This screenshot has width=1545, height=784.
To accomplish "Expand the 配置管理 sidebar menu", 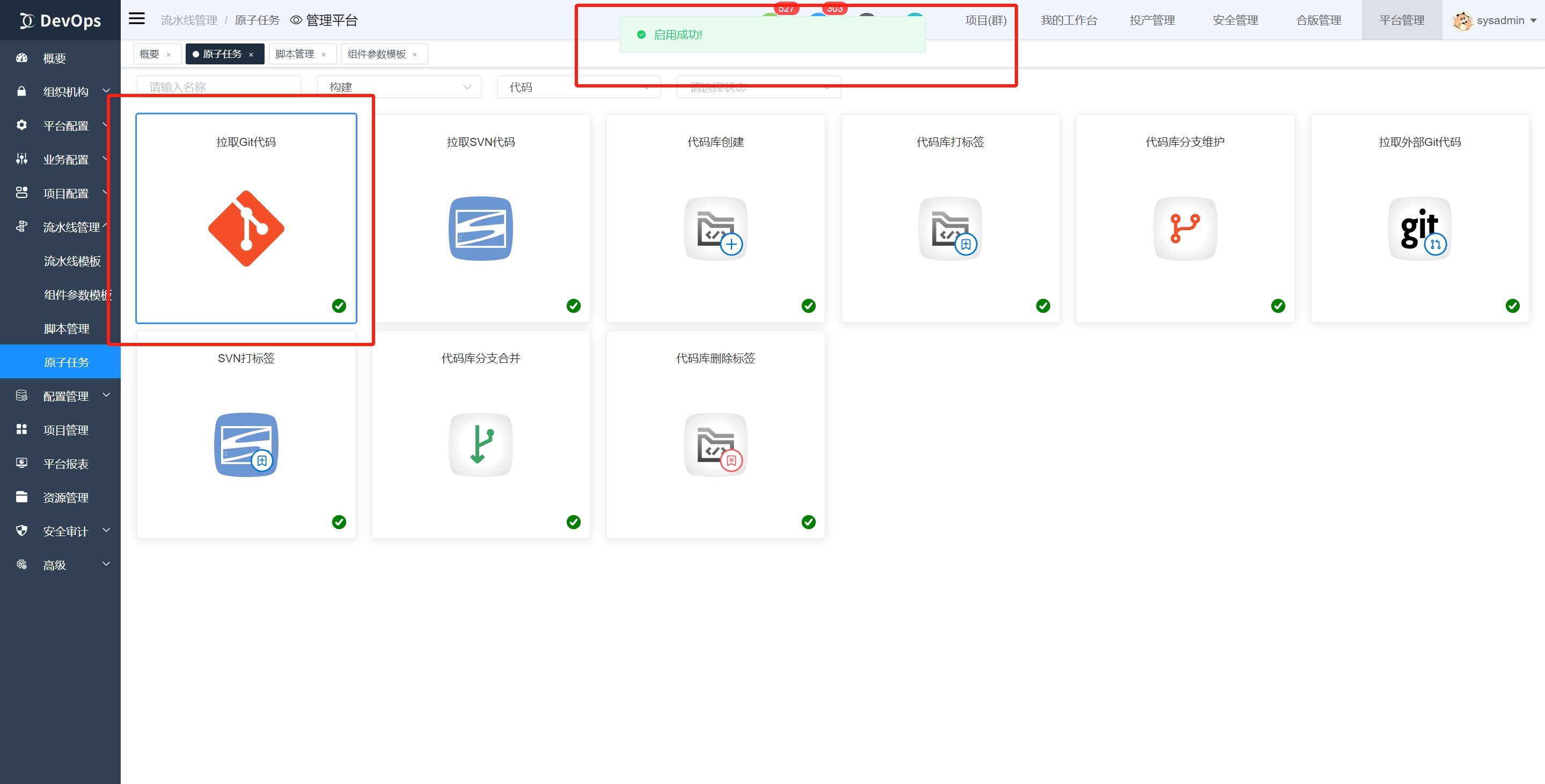I will [x=65, y=396].
